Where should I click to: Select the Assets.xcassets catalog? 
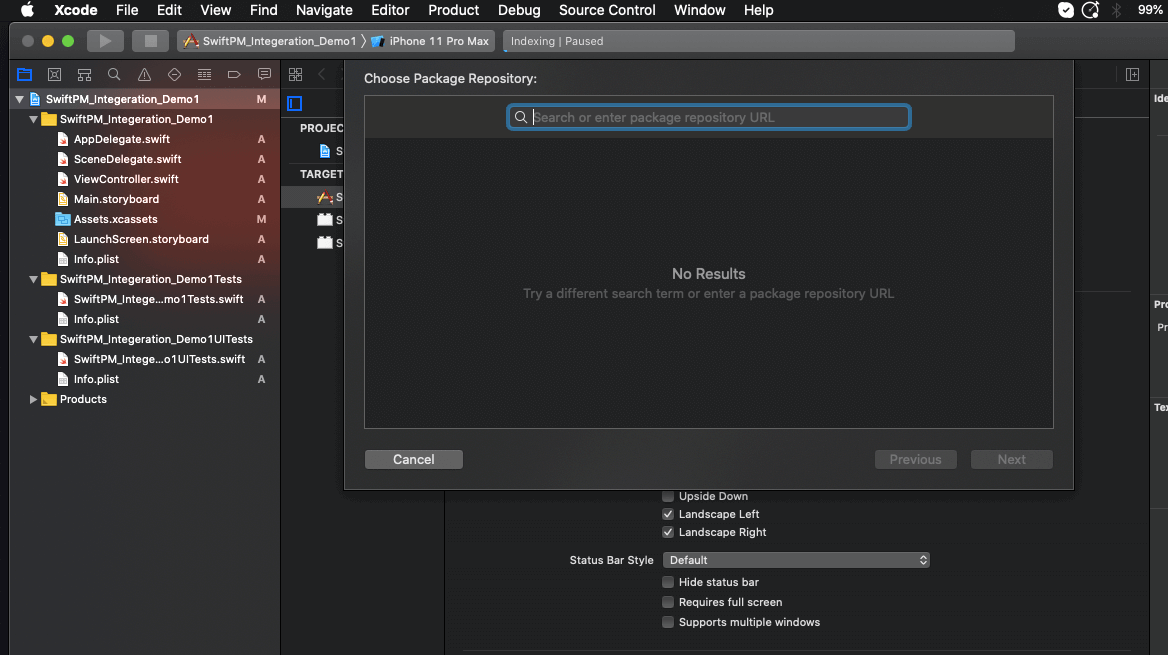[115, 220]
